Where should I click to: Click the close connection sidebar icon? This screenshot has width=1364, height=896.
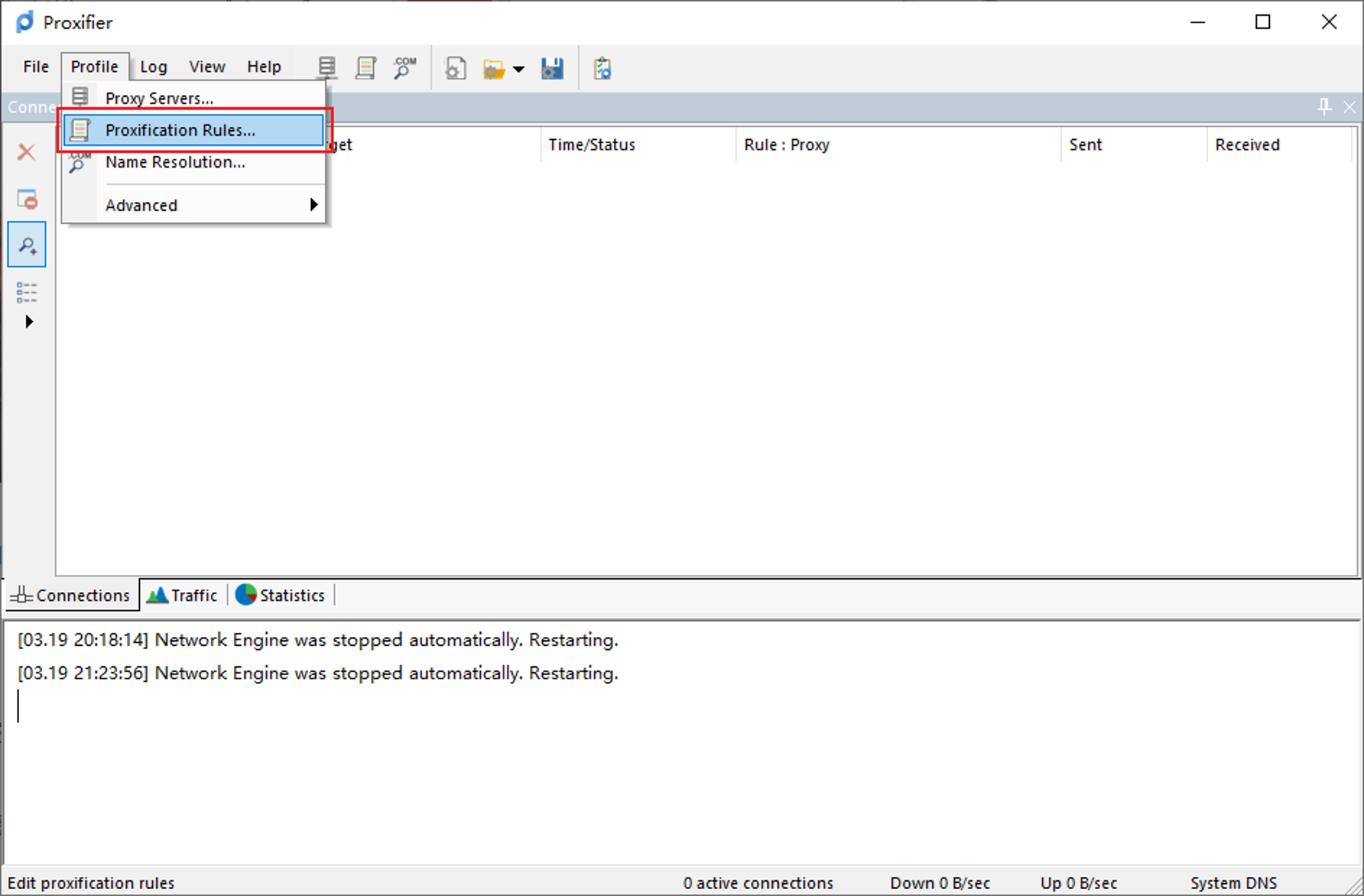click(27, 199)
